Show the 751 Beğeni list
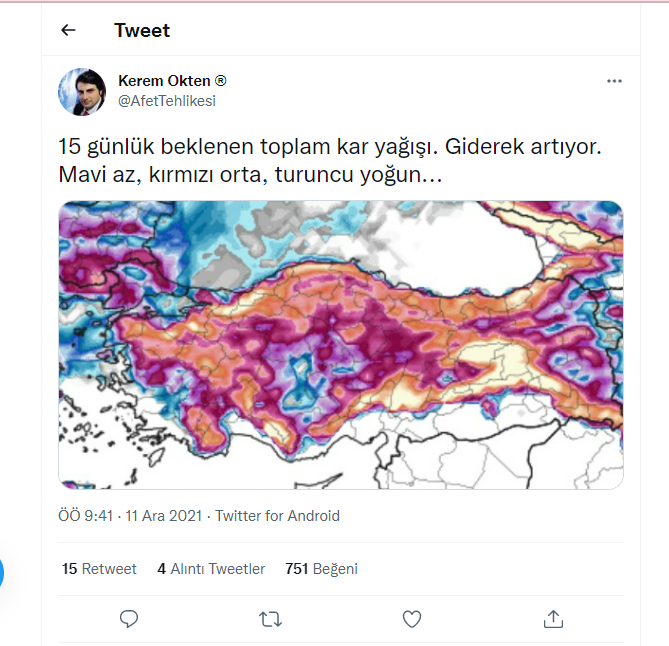Screen dimensions: 669x646 coord(321,569)
